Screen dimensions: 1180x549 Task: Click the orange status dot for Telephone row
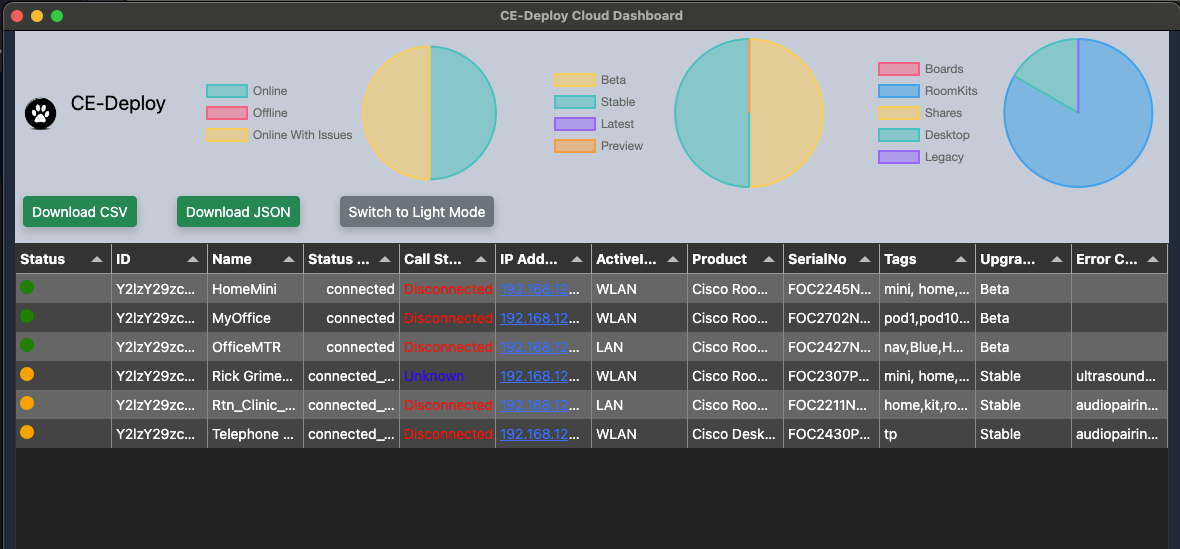click(x=27, y=433)
